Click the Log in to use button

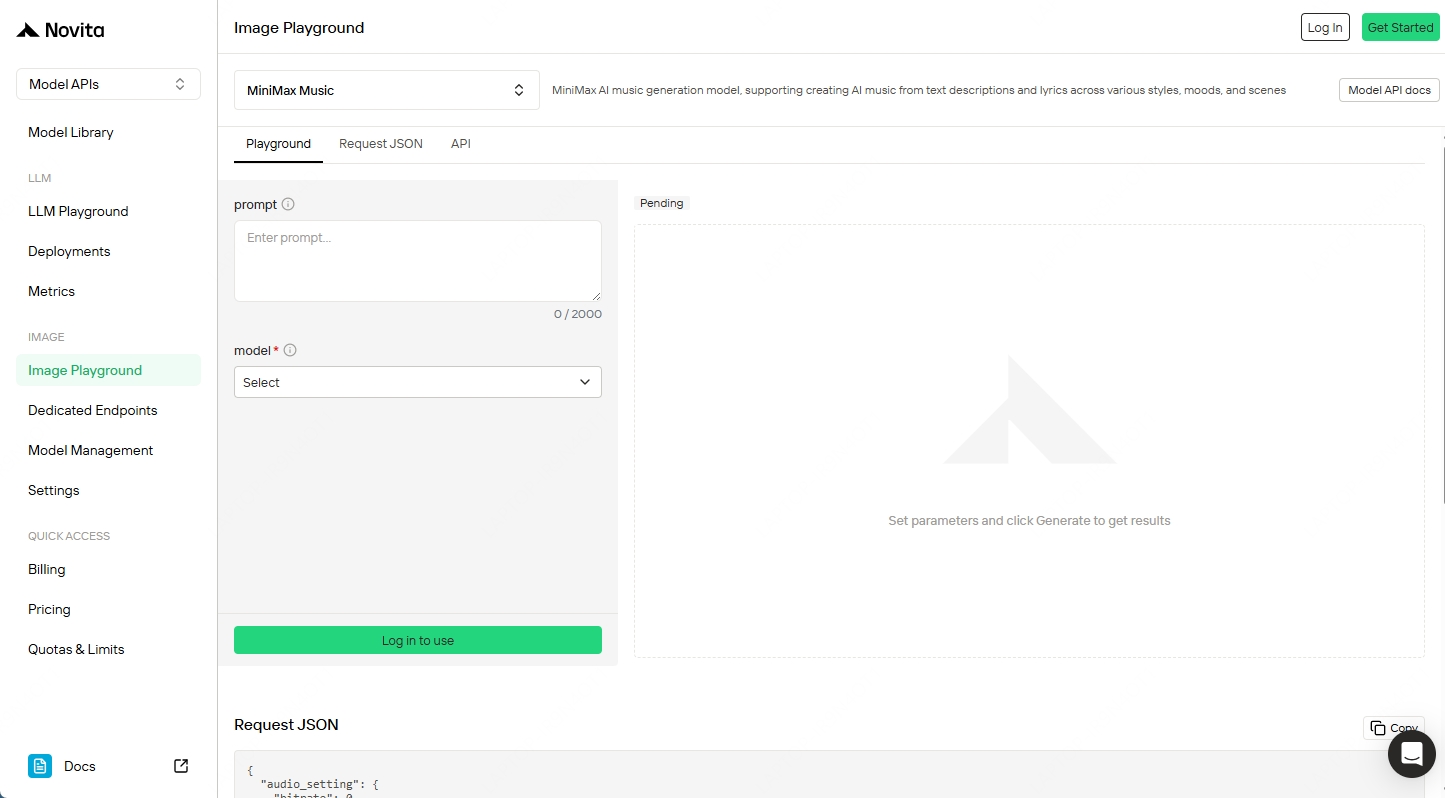(418, 640)
